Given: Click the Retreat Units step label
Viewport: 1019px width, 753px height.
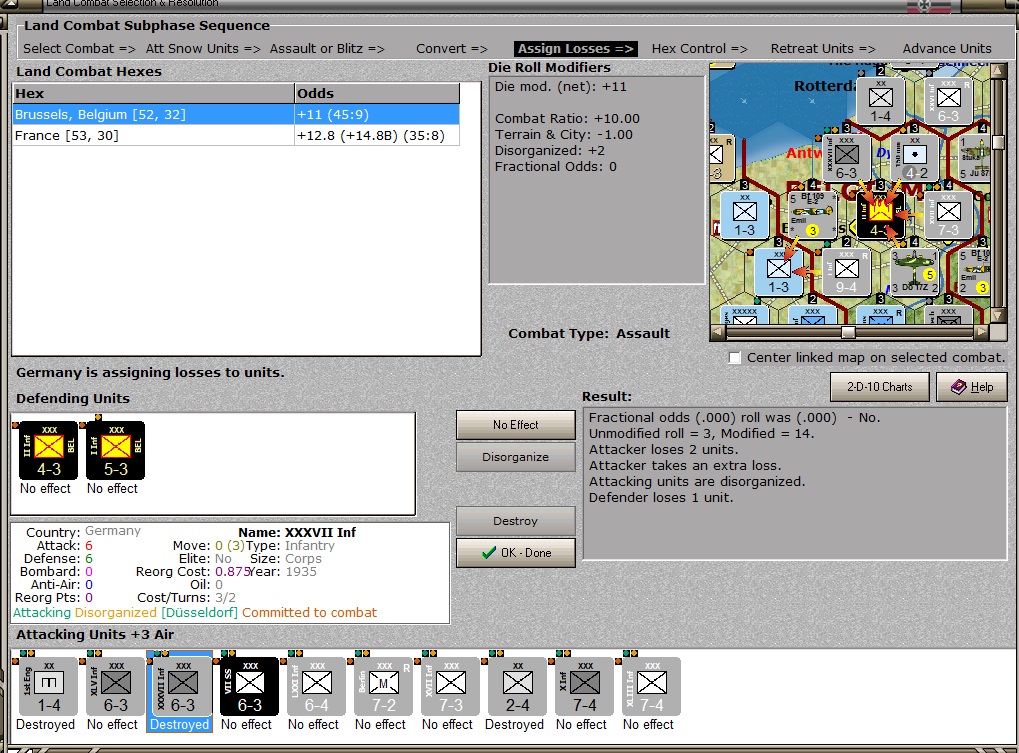Looking at the screenshot, I should tap(823, 49).
